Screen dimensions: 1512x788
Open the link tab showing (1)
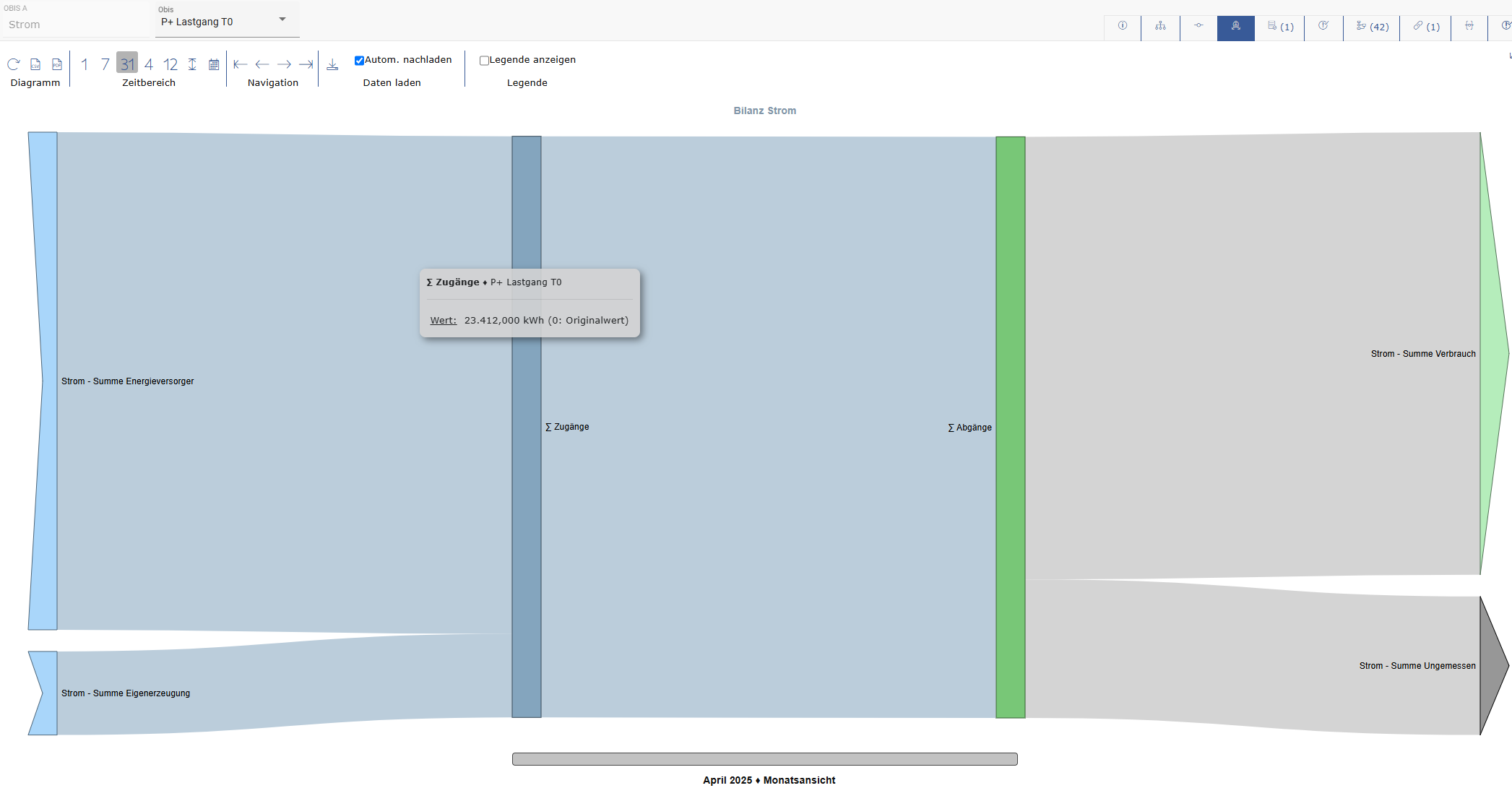coord(1426,26)
